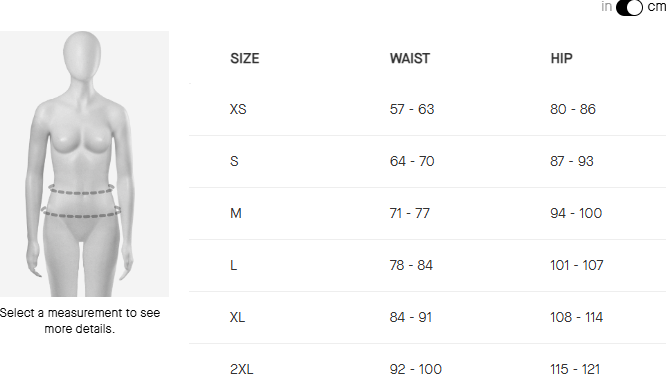Select the WAIST column header

(410, 59)
